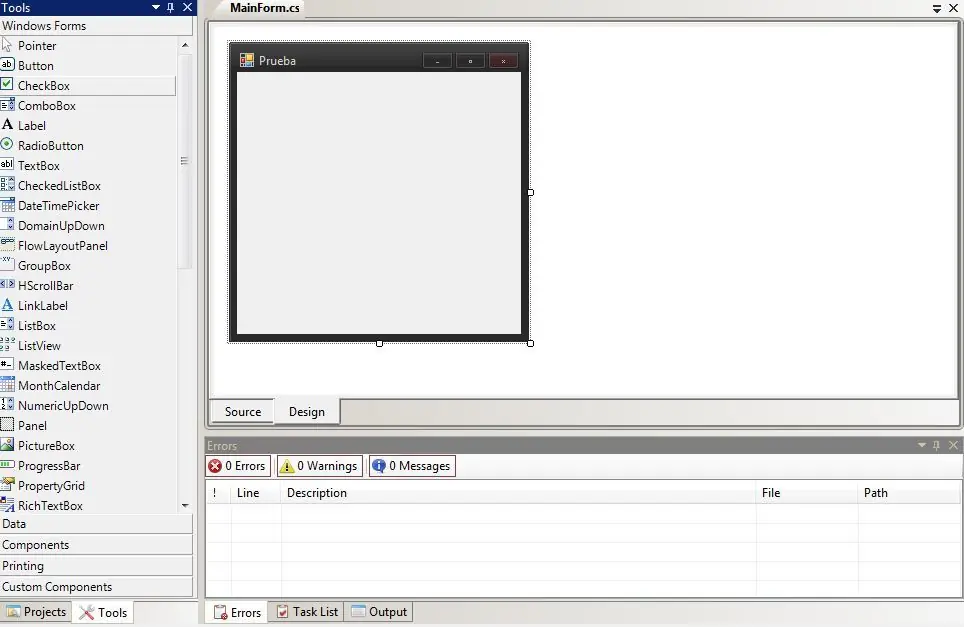Toggle the 0 Warnings filter
Viewport: 964px width, 627px height.
coord(320,466)
